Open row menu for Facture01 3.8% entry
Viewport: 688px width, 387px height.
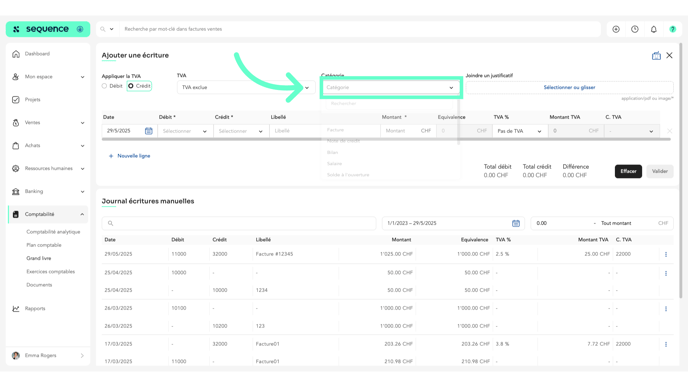click(x=666, y=344)
